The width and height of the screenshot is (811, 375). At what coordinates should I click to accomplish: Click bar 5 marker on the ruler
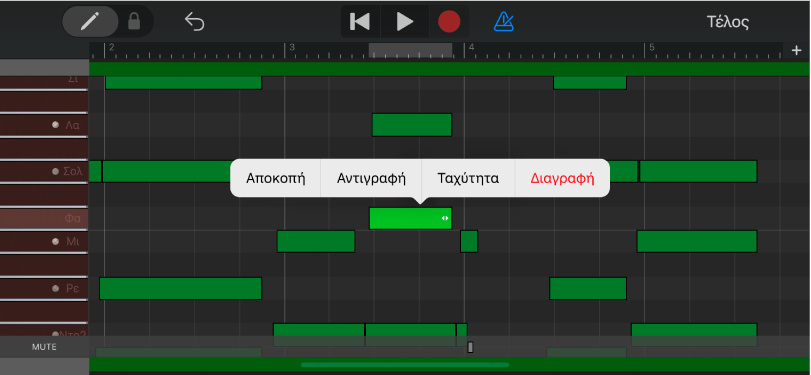pyautogui.click(x=652, y=48)
